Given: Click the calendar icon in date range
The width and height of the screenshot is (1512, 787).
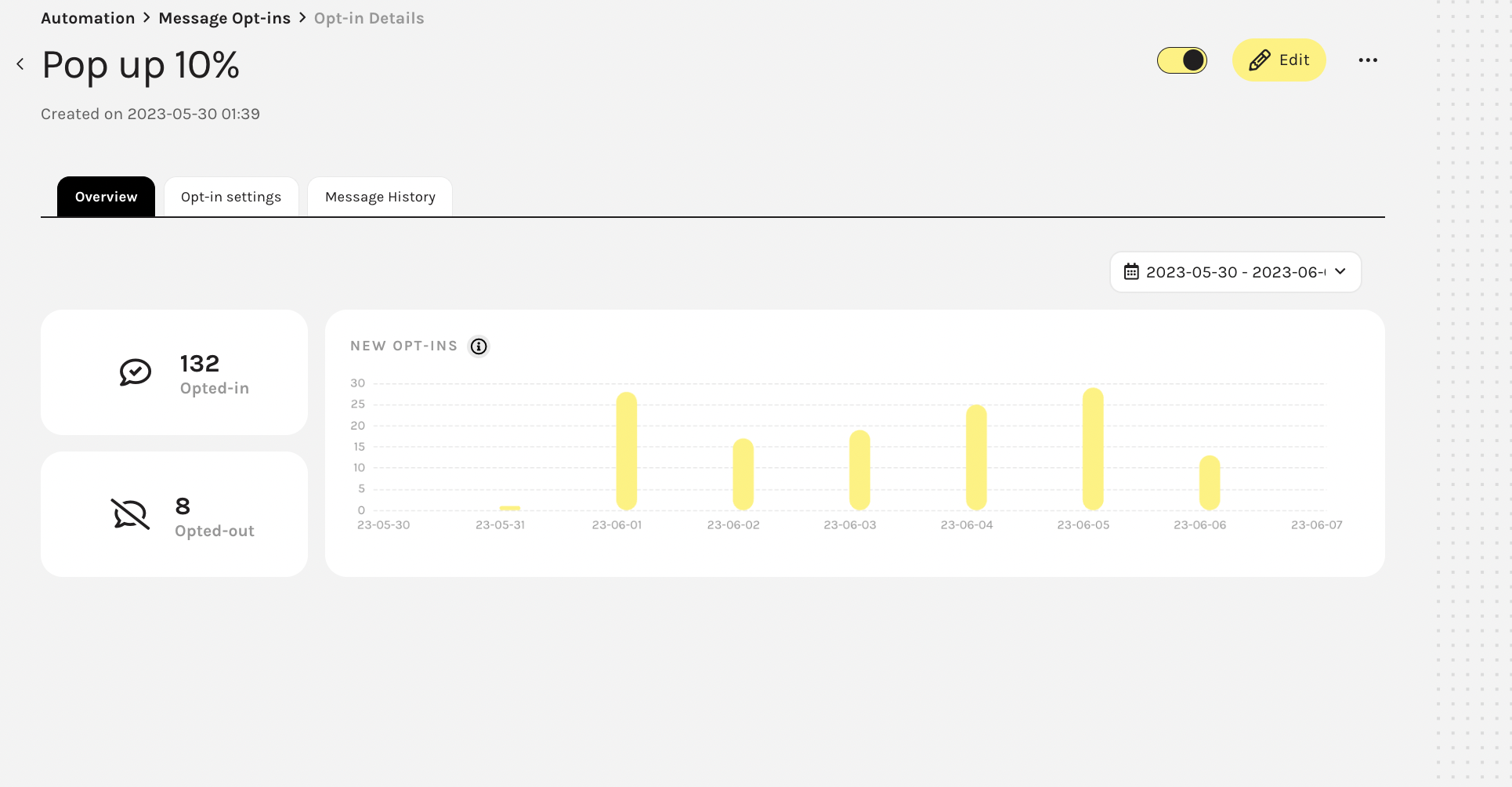Looking at the screenshot, I should pos(1131,272).
